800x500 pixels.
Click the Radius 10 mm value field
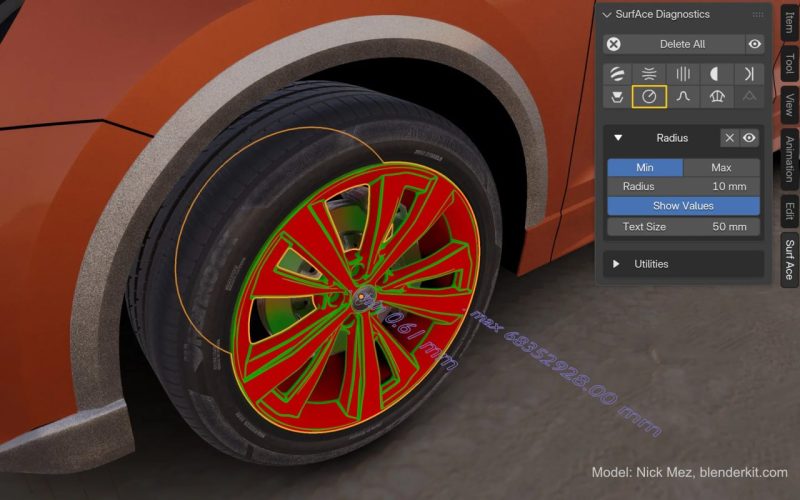coord(683,186)
